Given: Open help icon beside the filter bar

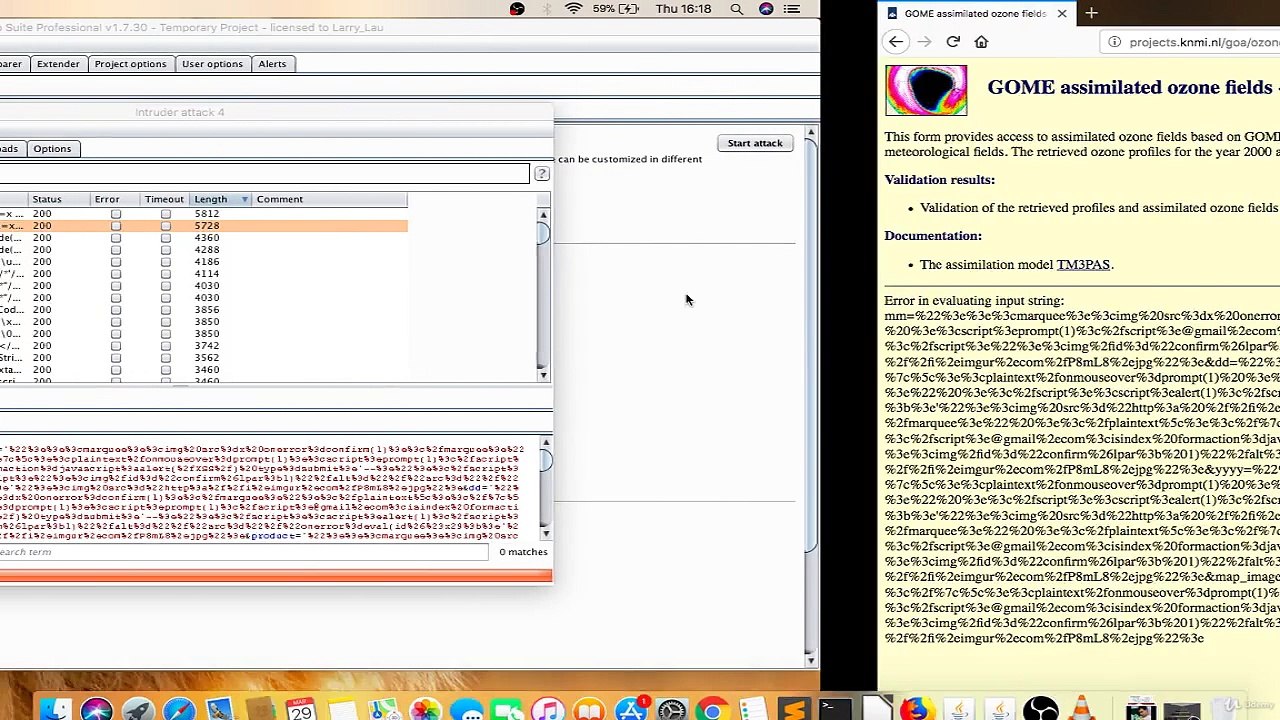Looking at the screenshot, I should click(542, 174).
